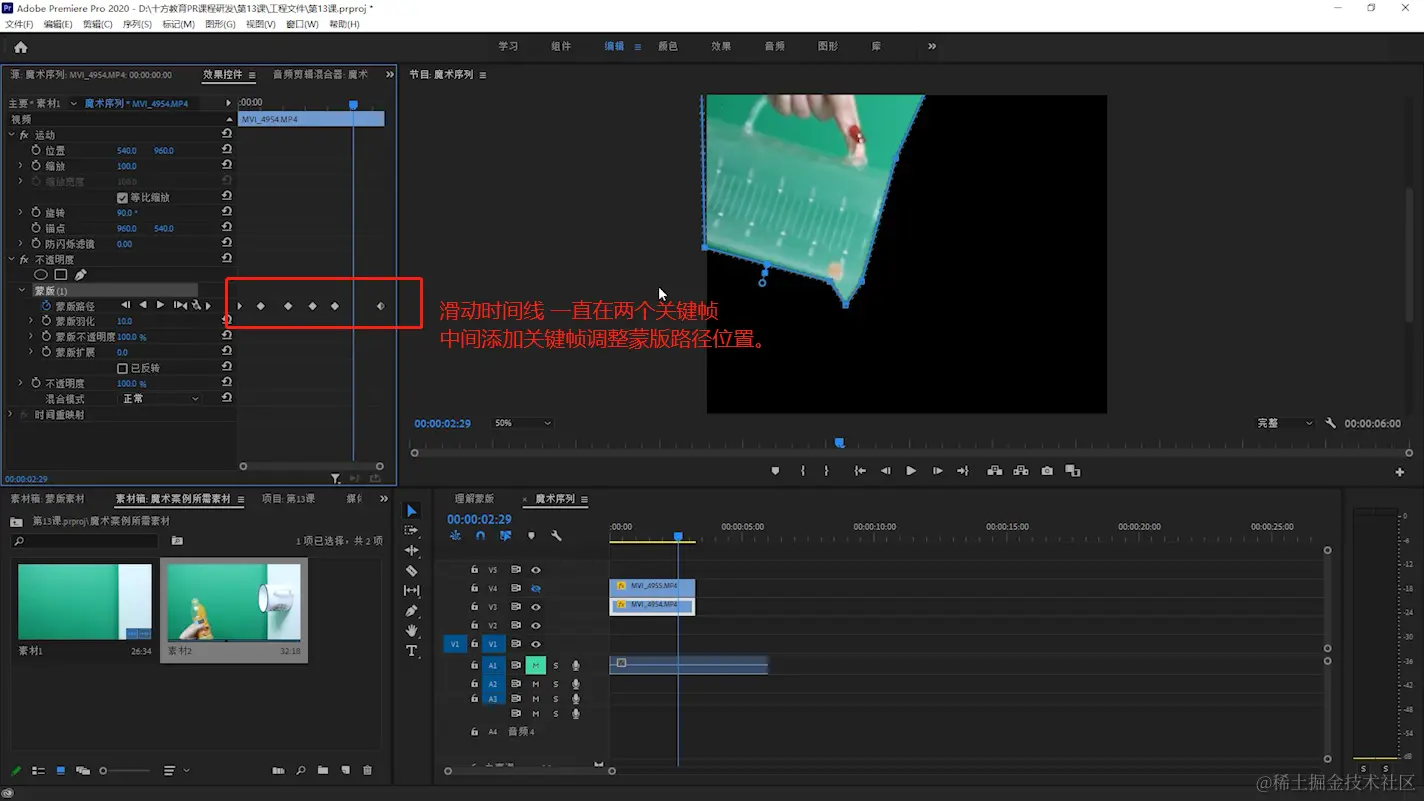Open the 序列(S) menu

137,24
